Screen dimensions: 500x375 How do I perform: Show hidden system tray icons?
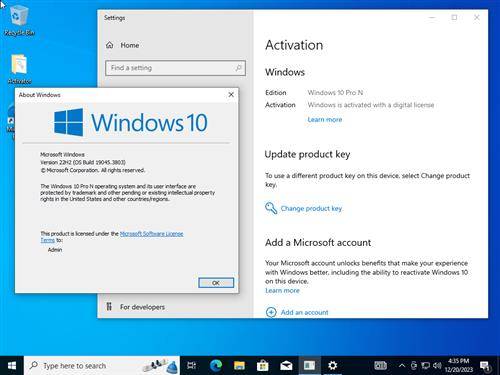[x=402, y=366]
